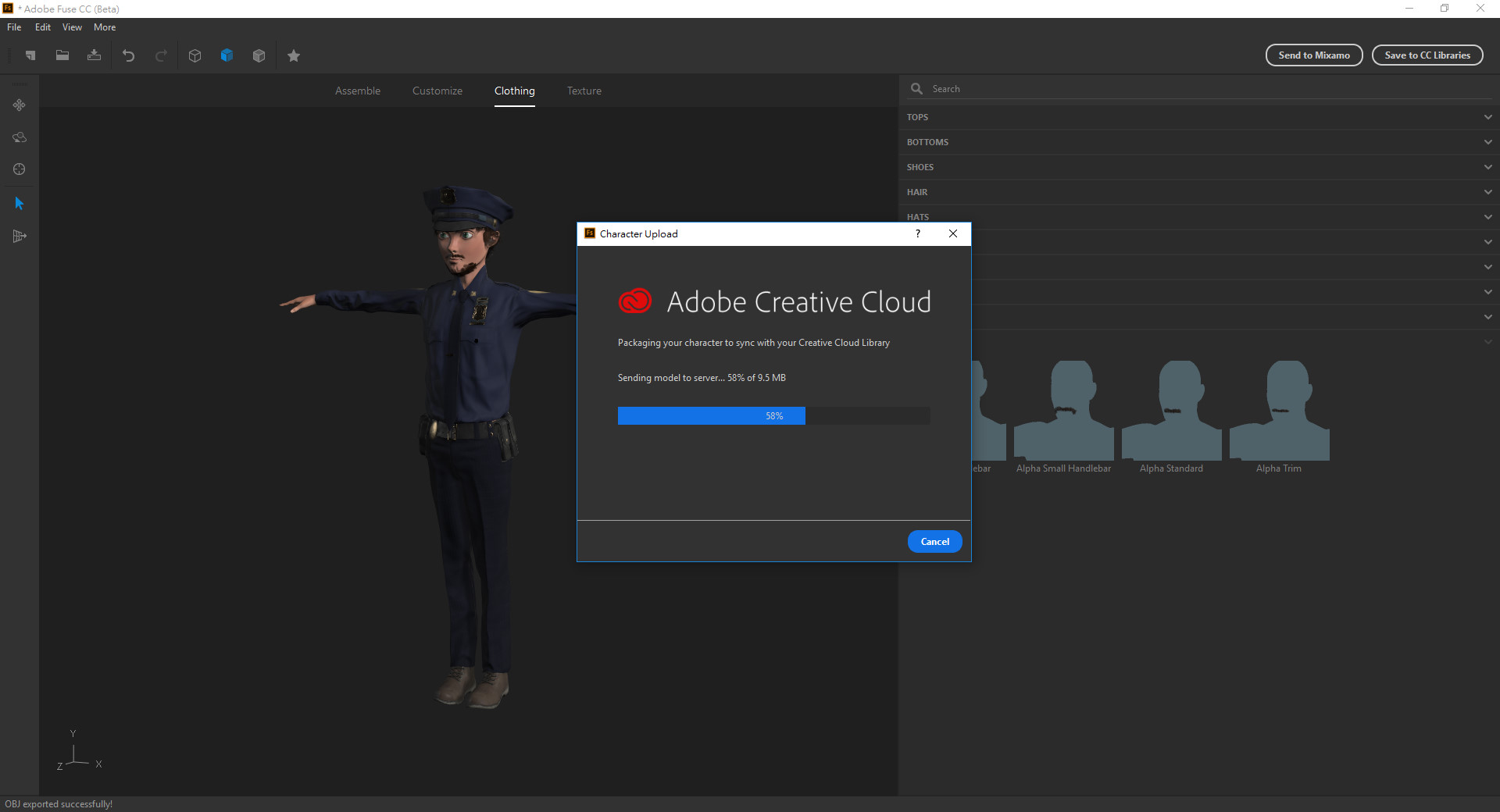The width and height of the screenshot is (1500, 812).
Task: Switch to the Customize tab
Action: click(x=437, y=91)
